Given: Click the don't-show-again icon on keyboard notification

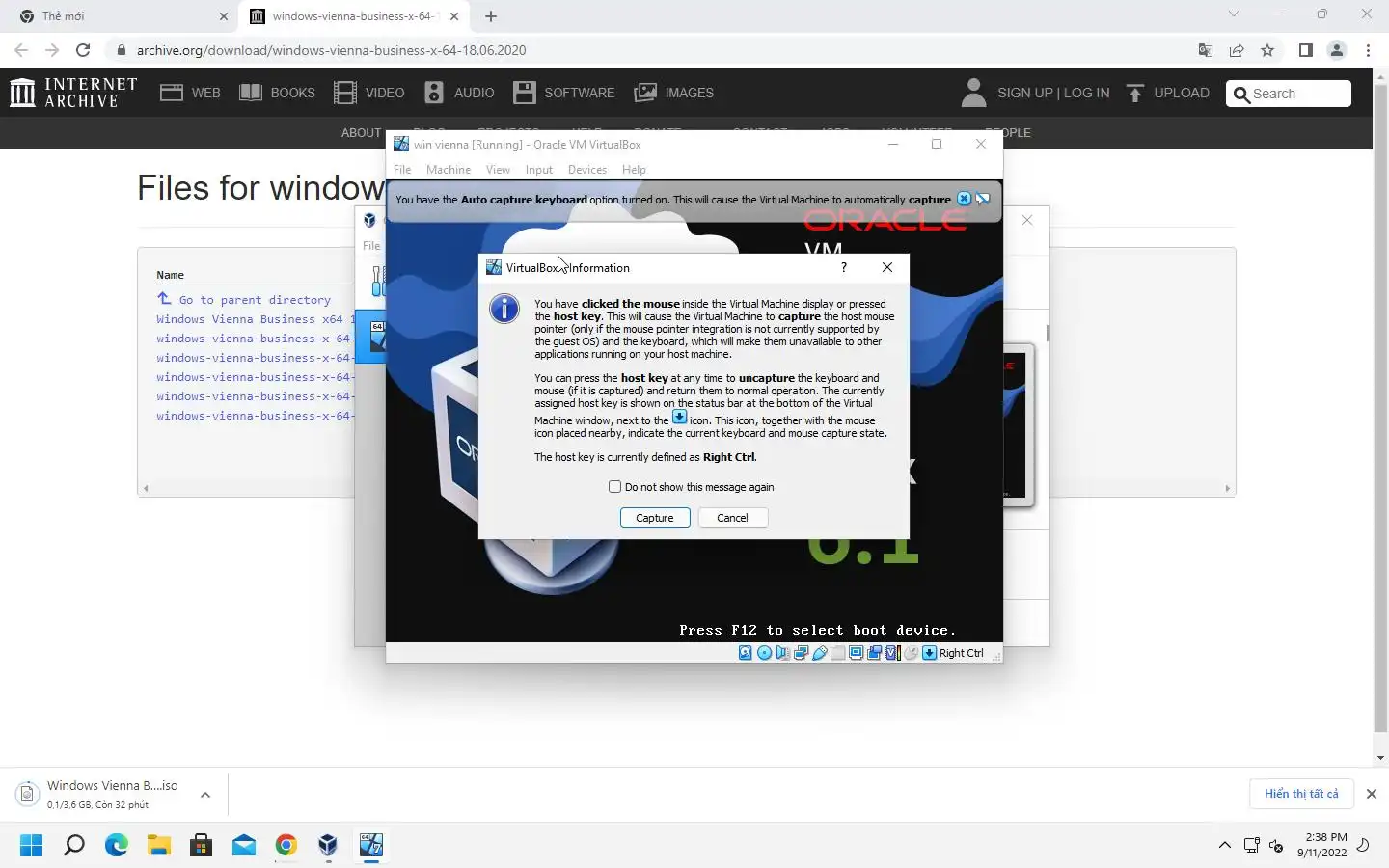Looking at the screenshot, I should 983,199.
